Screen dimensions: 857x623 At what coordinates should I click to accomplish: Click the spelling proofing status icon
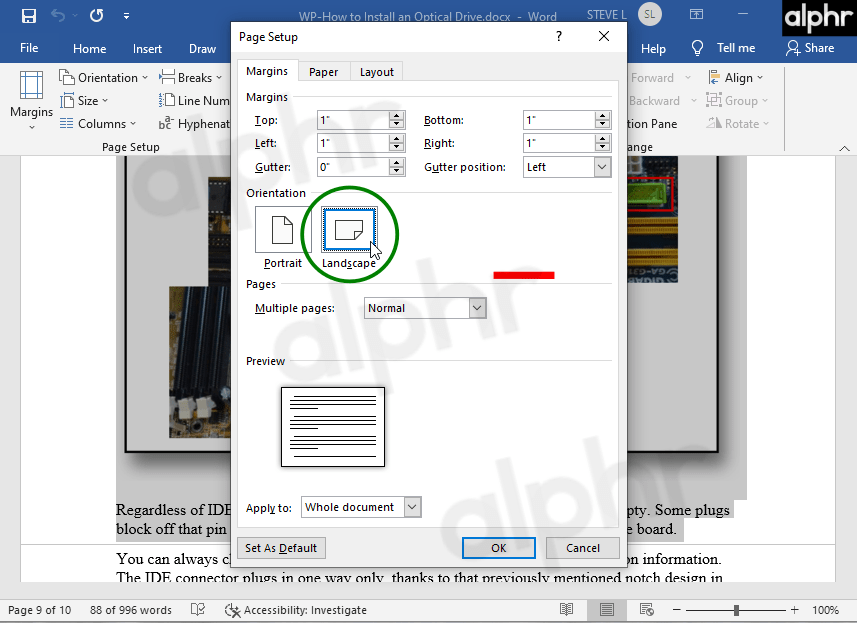(x=198, y=609)
